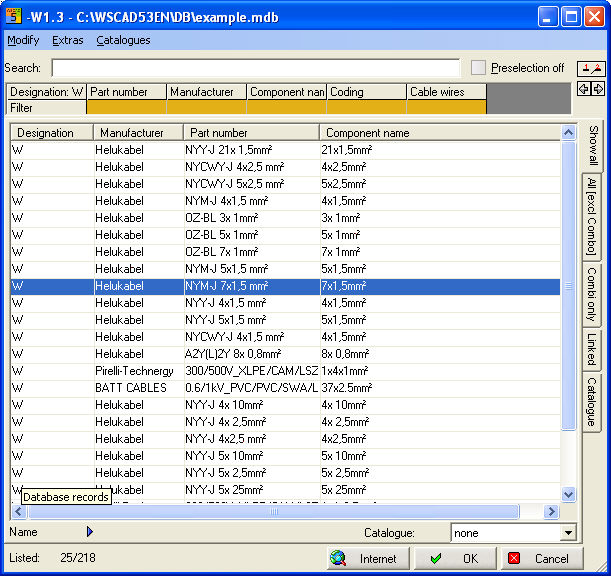Viewport: 611px width, 576px height.
Task: Click the blue triangle next to Name
Action: click(90, 532)
